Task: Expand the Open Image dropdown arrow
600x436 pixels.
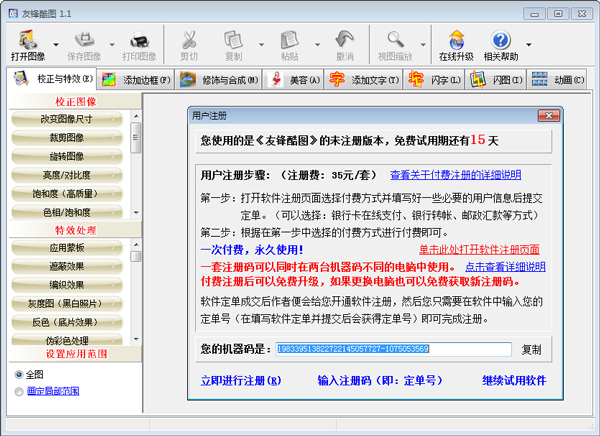Action: [x=56, y=44]
